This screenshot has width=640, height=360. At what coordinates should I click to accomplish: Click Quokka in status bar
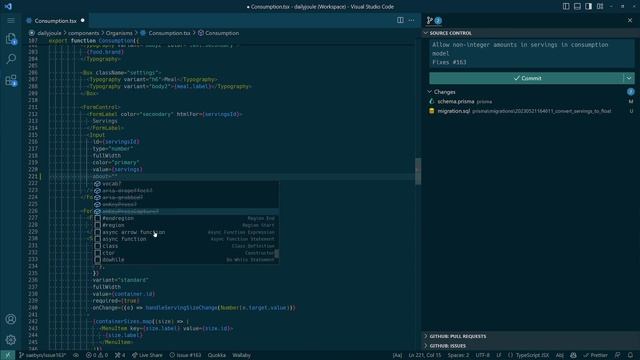tap(217, 355)
